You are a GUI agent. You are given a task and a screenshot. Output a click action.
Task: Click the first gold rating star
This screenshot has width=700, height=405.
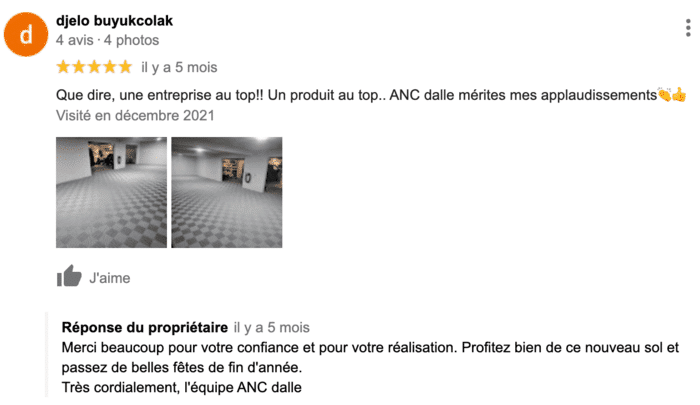pos(64,67)
